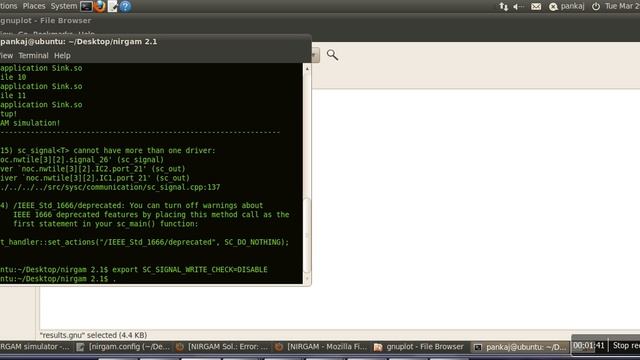Open the pankaj user status menu
This screenshot has height=360, width=640.
[567, 7]
